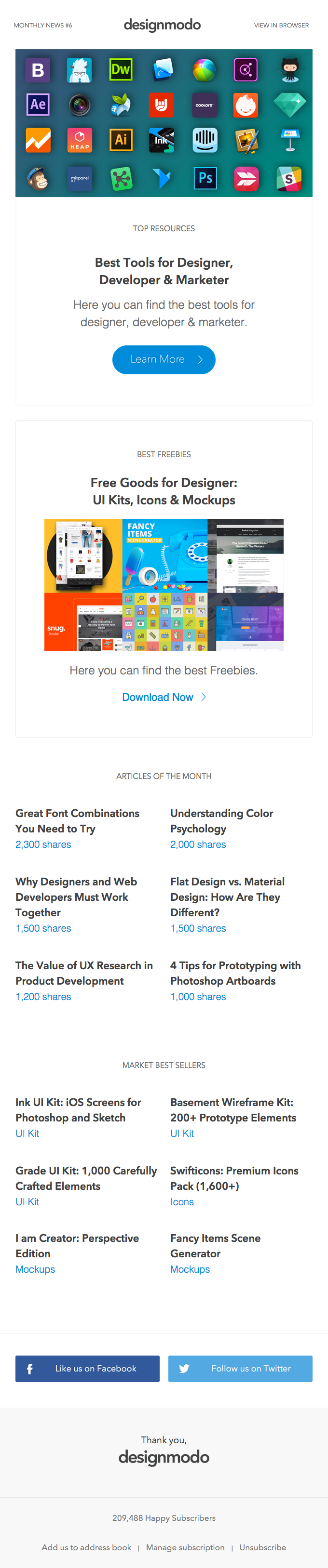This screenshot has height=1568, width=328.
Task: Click the Heap icon in the collage
Action: (79, 140)
